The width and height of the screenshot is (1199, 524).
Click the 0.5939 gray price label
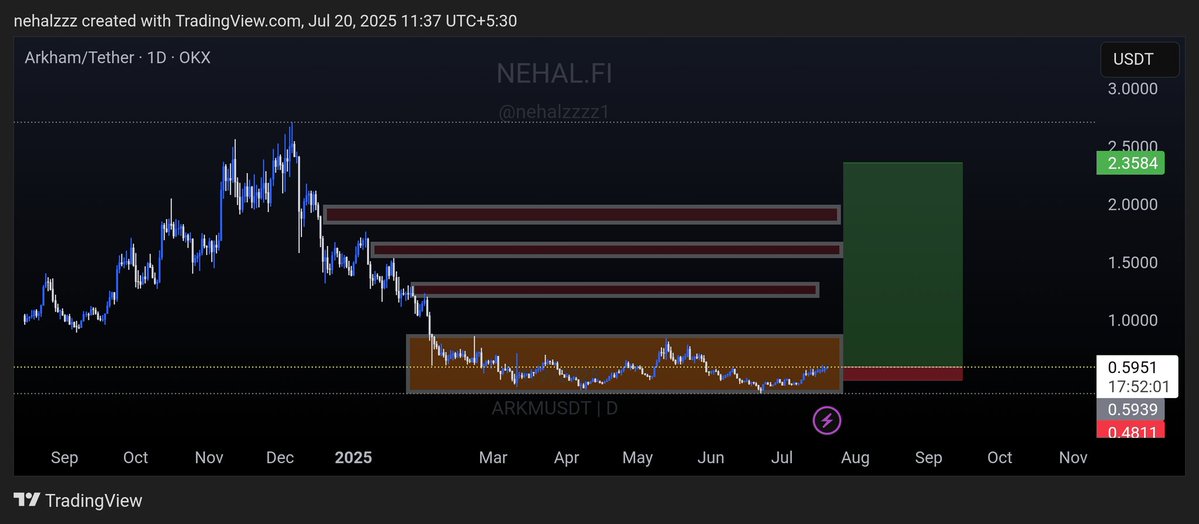click(x=1129, y=409)
